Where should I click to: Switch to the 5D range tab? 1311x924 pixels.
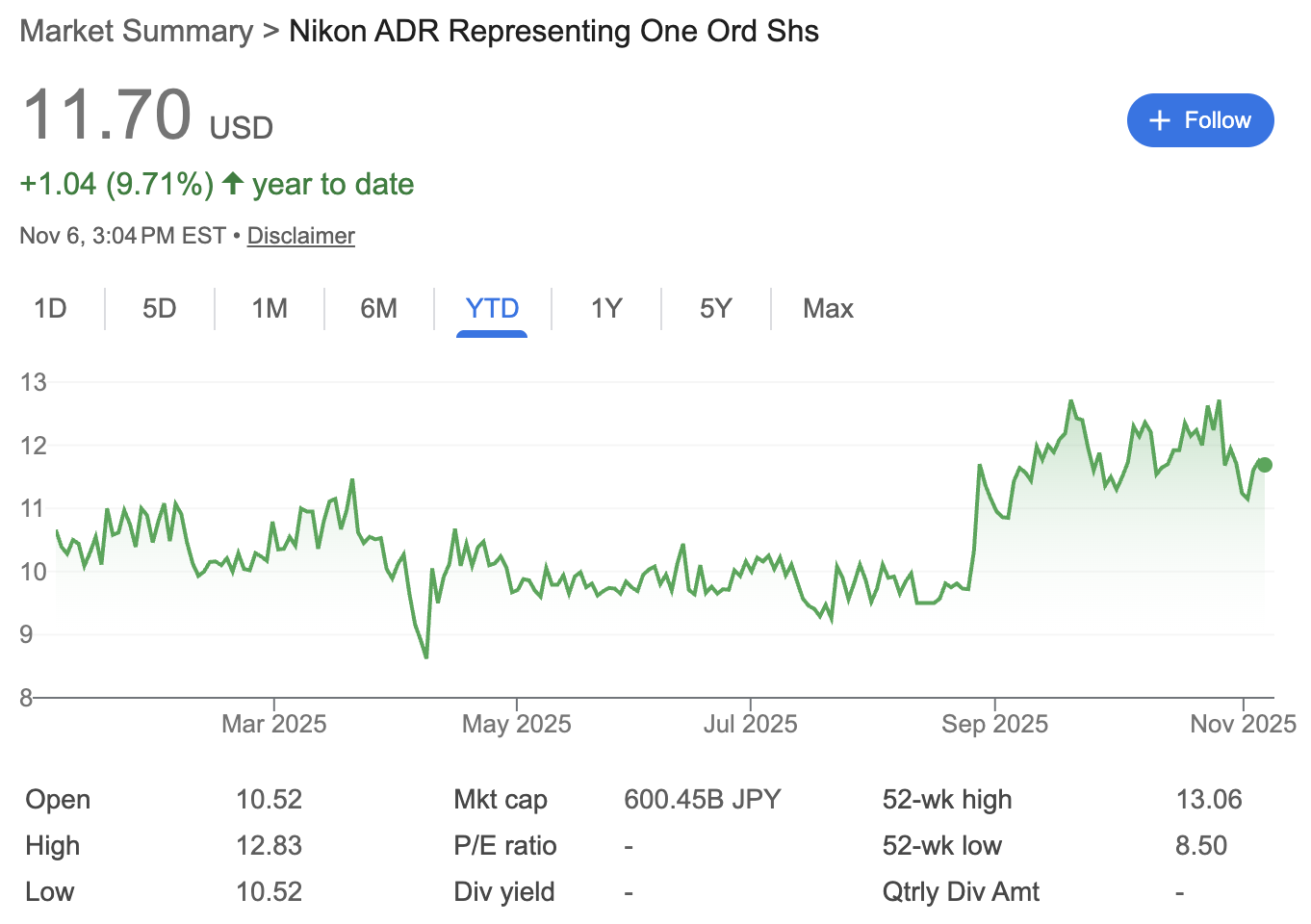click(x=160, y=309)
